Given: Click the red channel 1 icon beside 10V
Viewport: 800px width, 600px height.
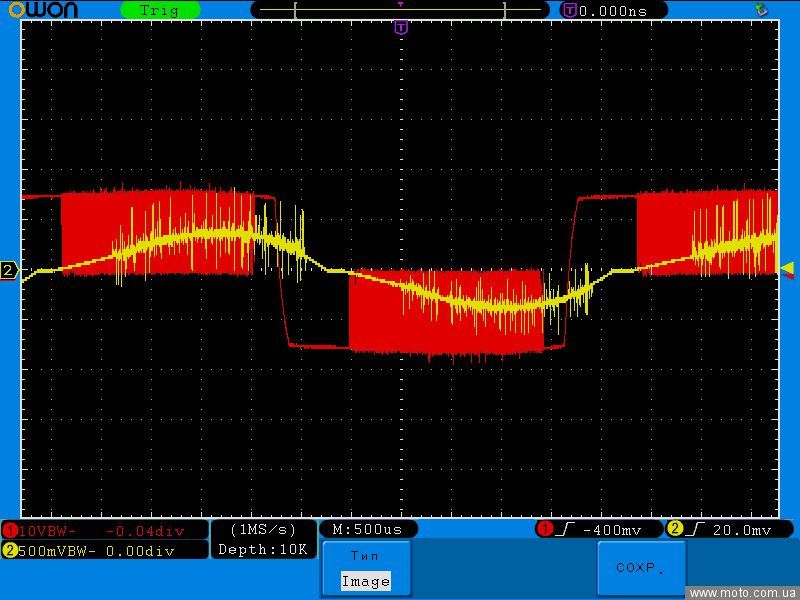Looking at the screenshot, I should point(10,530).
